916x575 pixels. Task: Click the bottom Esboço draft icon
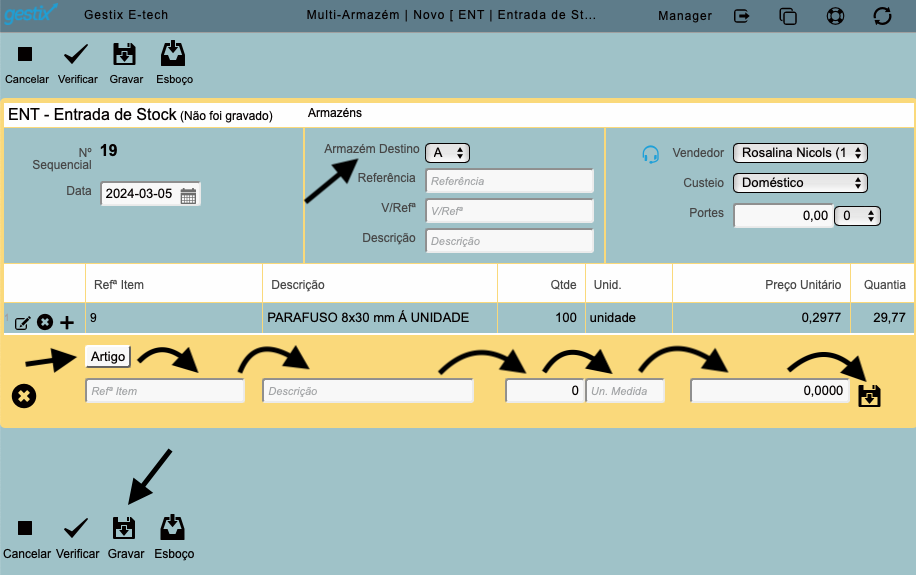pyautogui.click(x=173, y=528)
